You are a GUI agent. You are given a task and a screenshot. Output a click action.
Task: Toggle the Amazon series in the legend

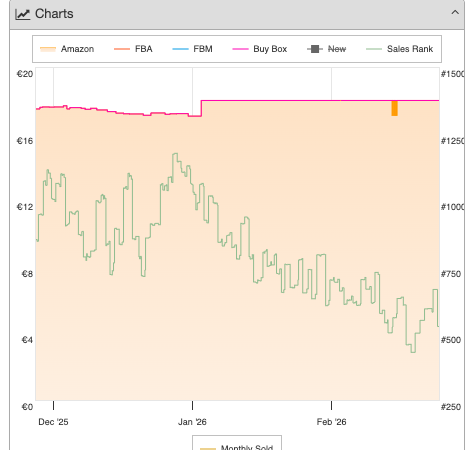tap(67, 49)
